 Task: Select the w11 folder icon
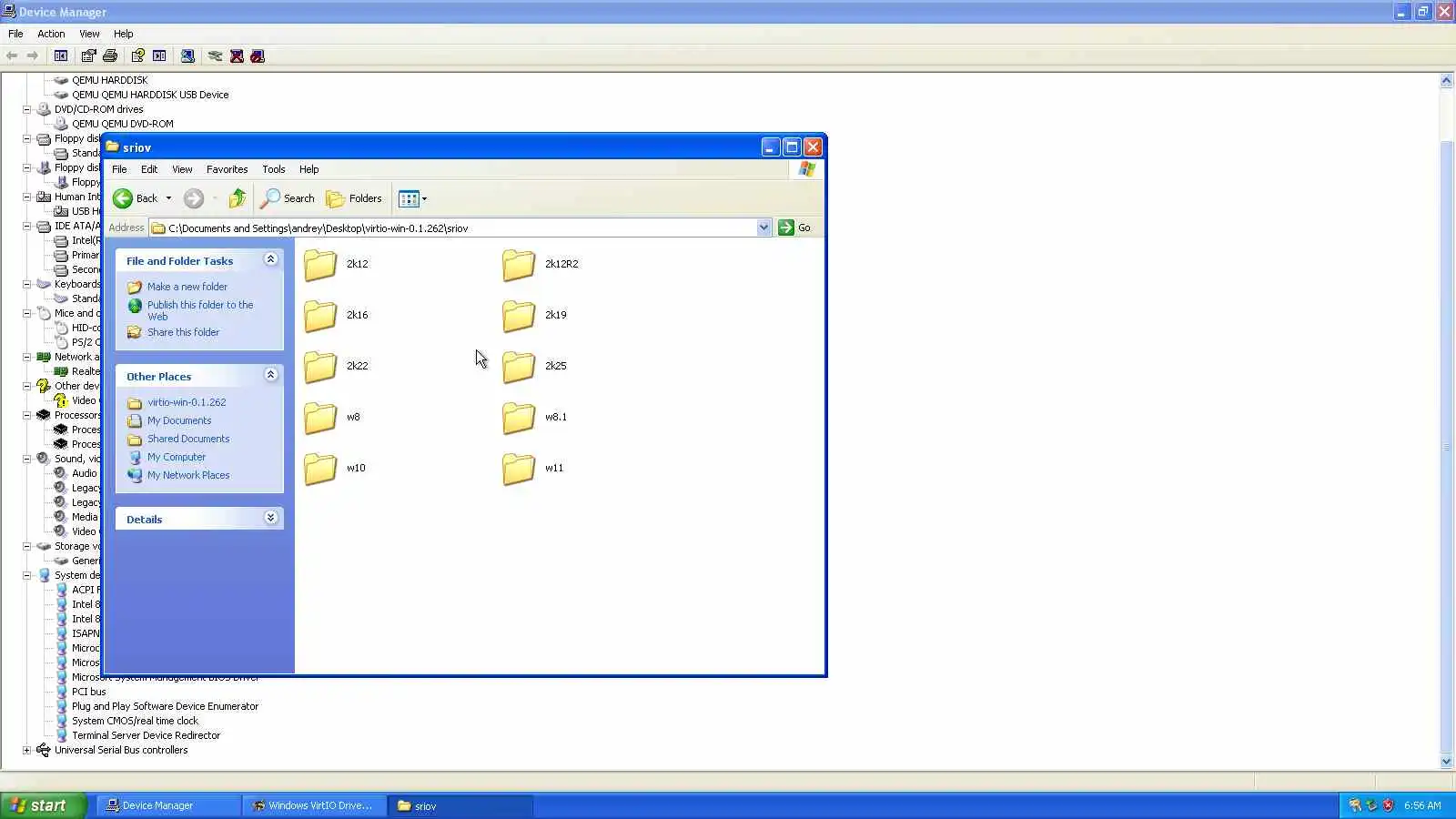(x=519, y=468)
